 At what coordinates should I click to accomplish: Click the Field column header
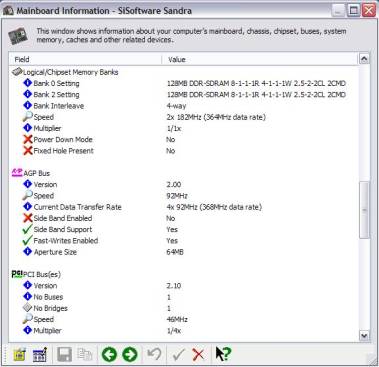pyautogui.click(x=85, y=59)
